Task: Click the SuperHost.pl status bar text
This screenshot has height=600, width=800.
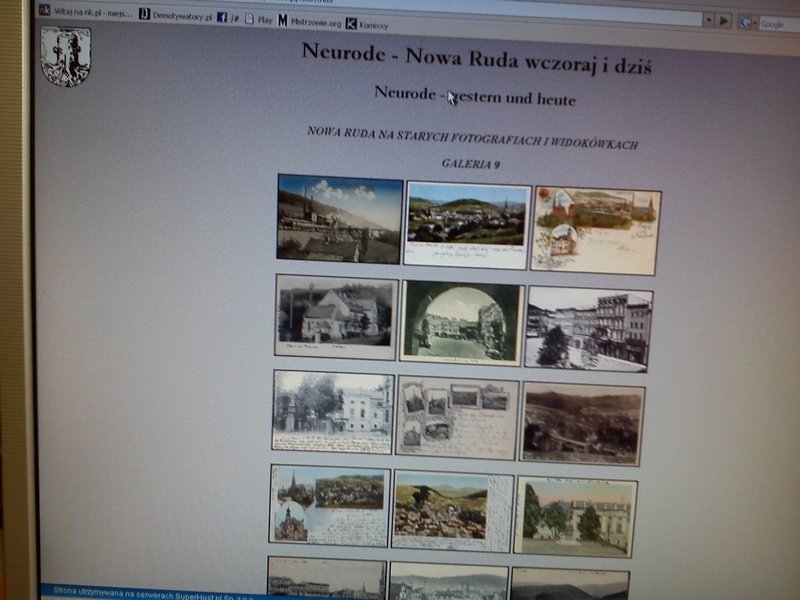Action: (x=153, y=594)
